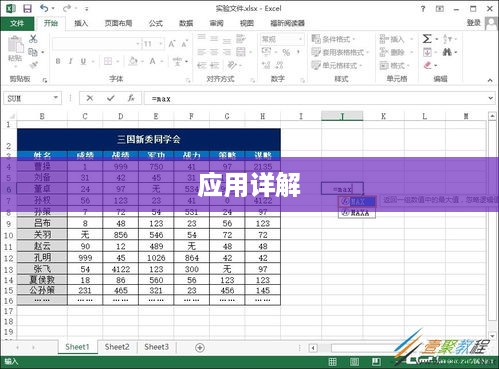This screenshot has height=369, width=499.
Task: Click the Normal view icon in status bar
Action: 332,362
